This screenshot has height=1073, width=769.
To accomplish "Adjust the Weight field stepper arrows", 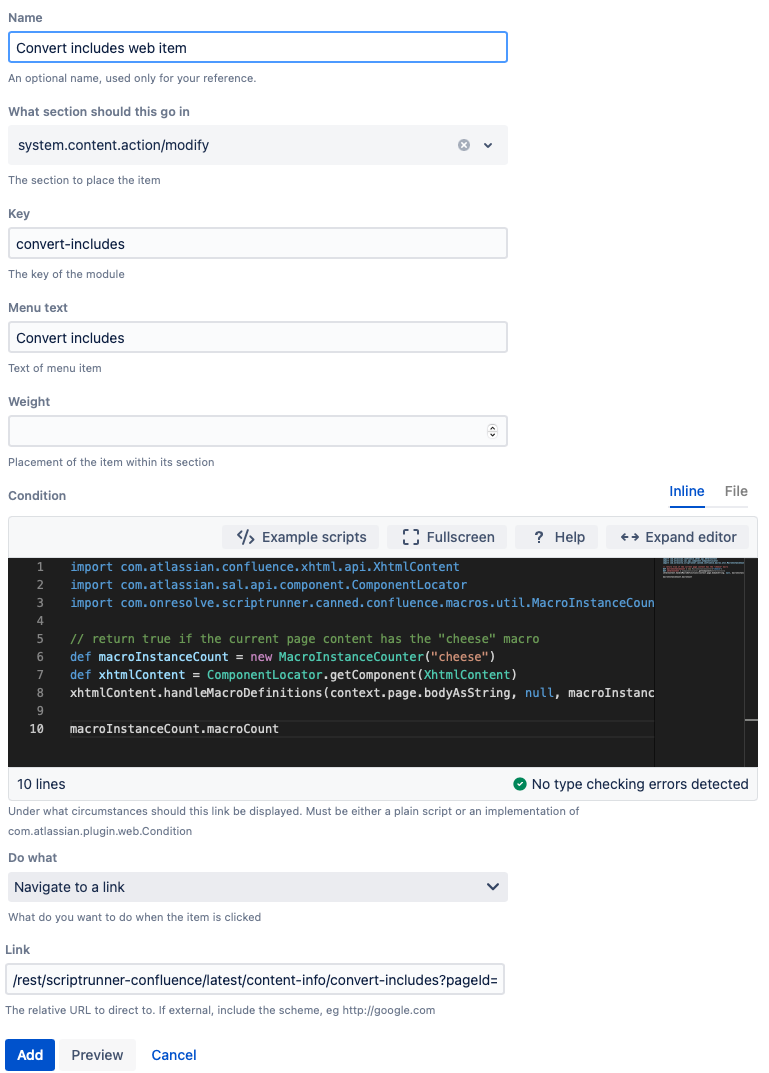I will pos(492,431).
